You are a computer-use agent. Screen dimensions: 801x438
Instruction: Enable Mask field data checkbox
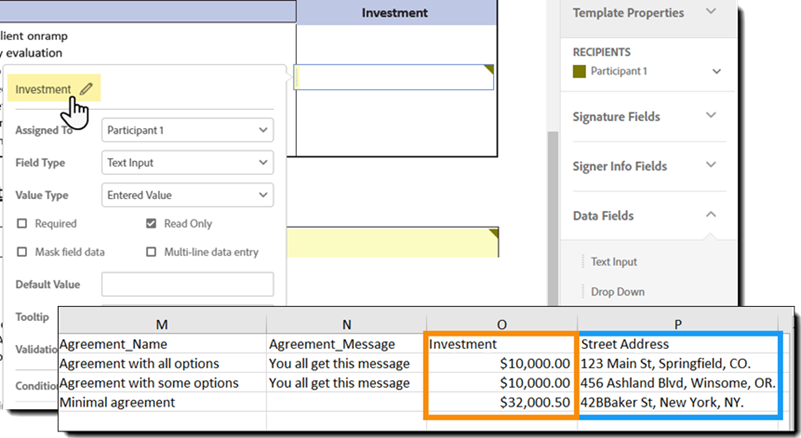(22, 252)
